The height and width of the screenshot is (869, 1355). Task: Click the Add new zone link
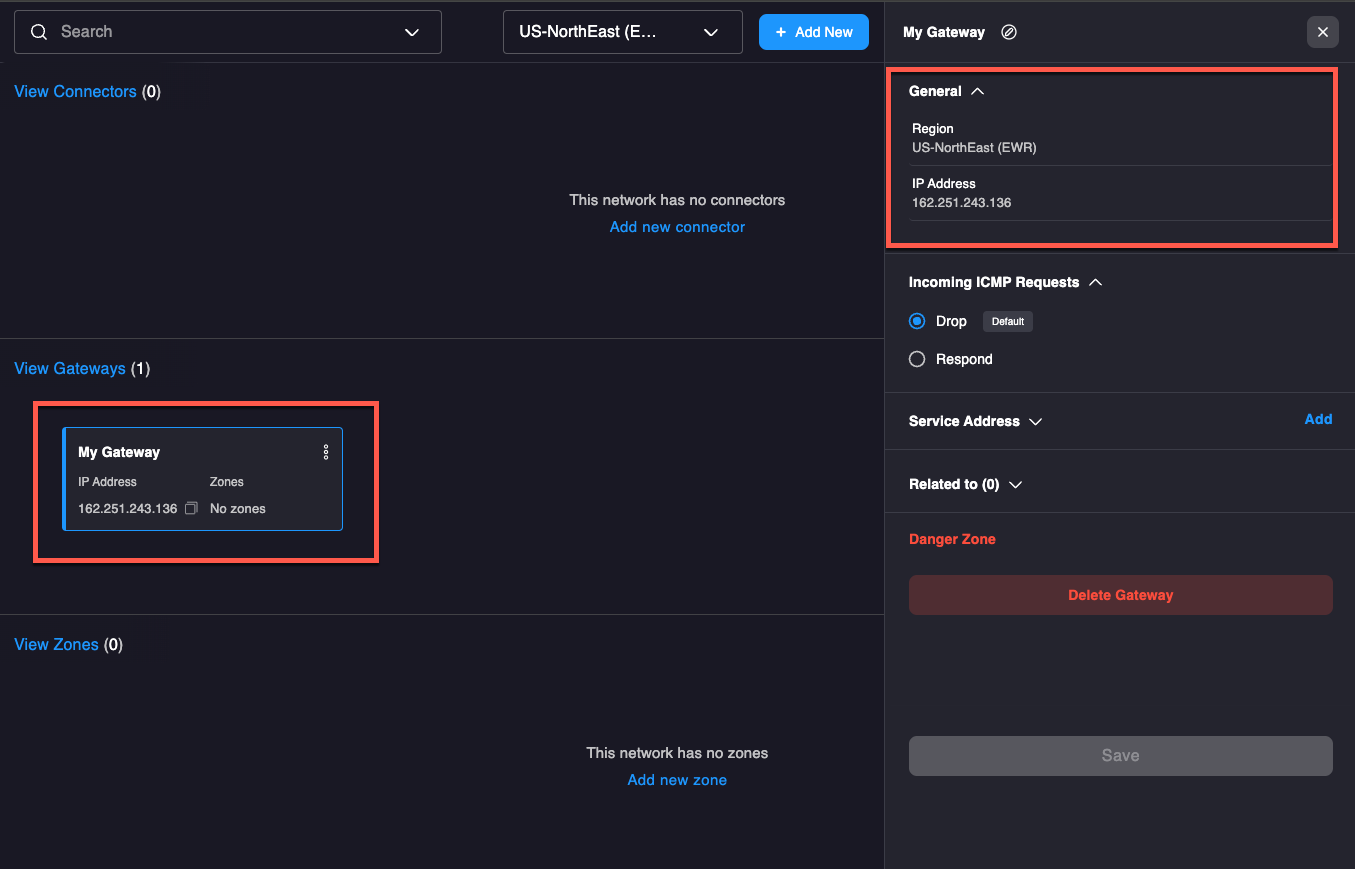677,780
